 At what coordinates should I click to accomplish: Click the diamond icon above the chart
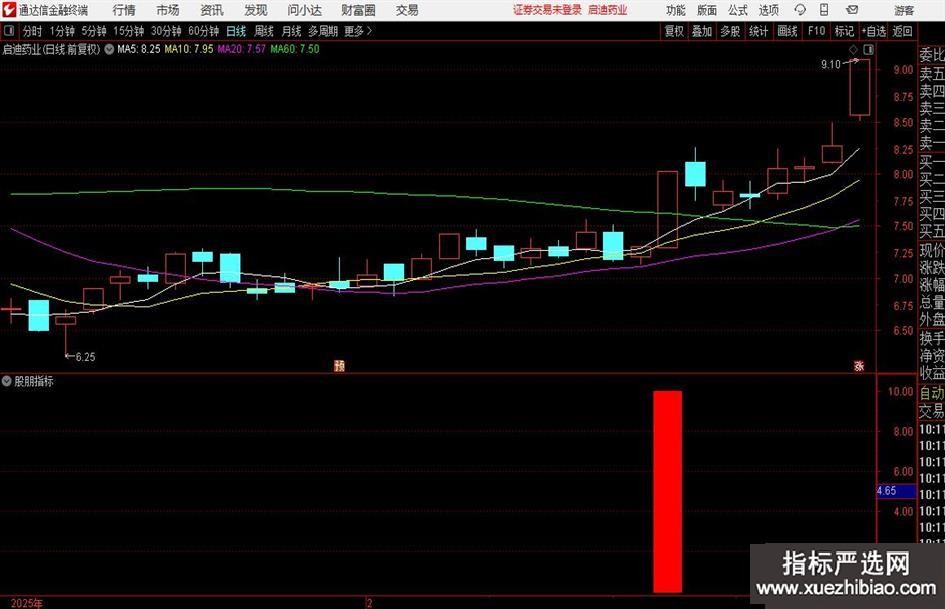pos(853,49)
